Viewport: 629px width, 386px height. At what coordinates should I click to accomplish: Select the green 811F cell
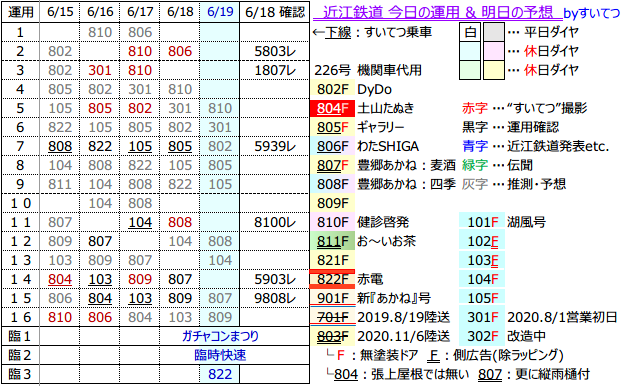[x=333, y=241]
